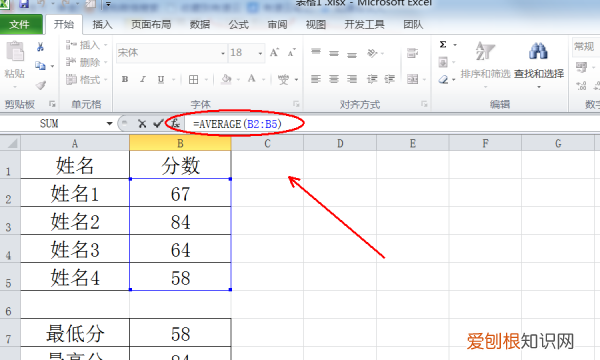
Task: Click the Cut scissors icon
Action: click(40, 47)
